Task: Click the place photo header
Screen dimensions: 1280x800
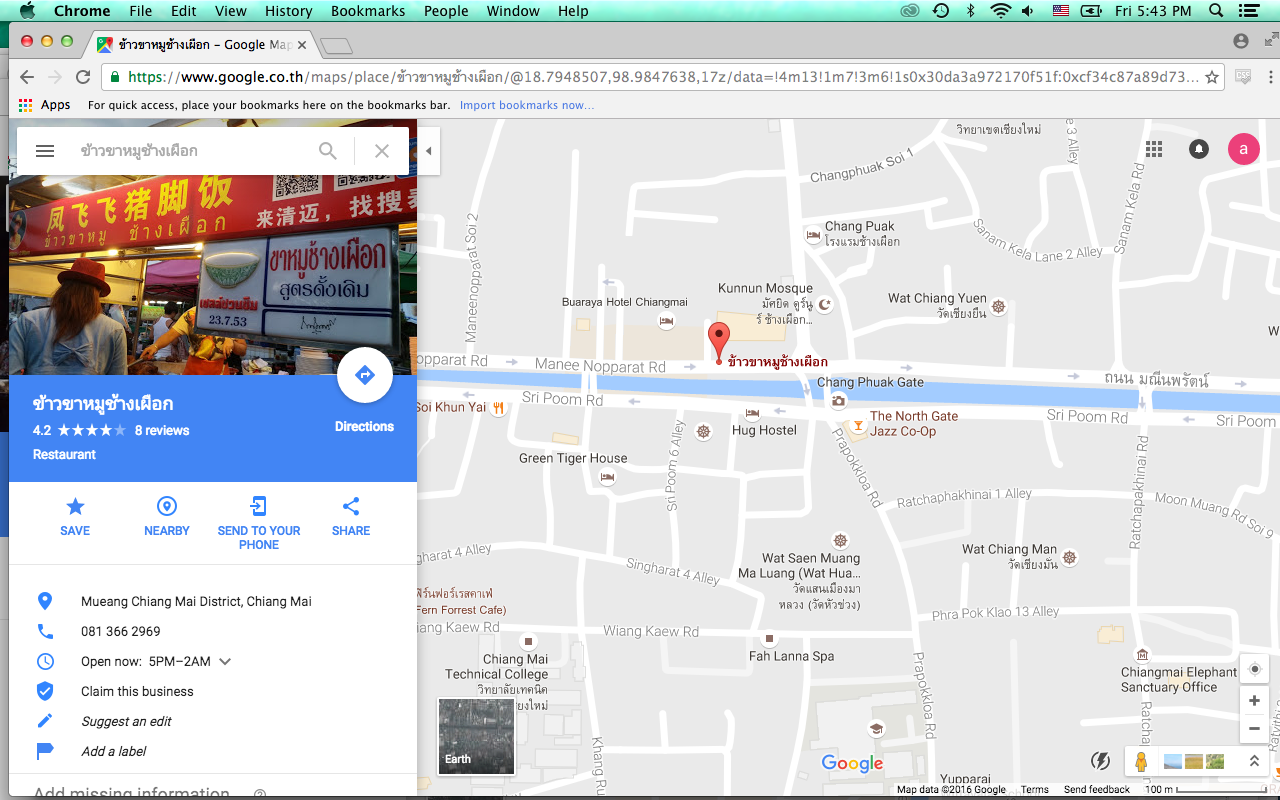Action: (x=213, y=275)
